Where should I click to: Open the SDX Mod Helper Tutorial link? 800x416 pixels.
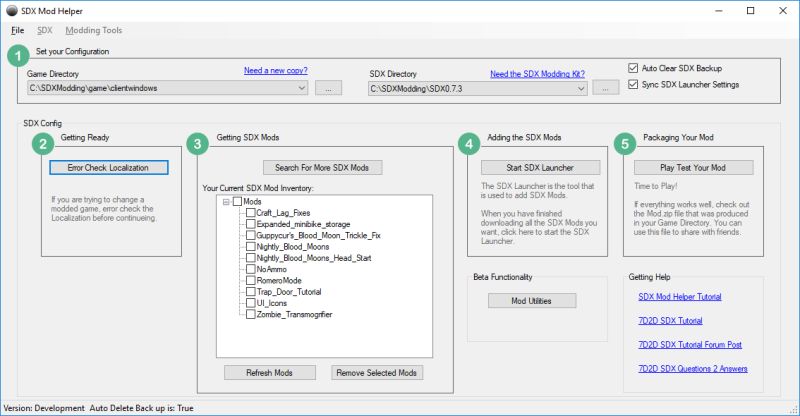(x=680, y=297)
